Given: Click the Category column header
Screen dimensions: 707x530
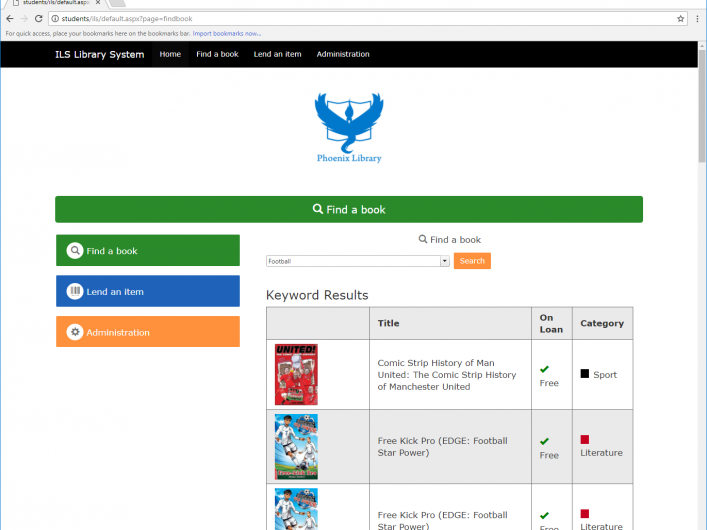Looking at the screenshot, I should (602, 323).
